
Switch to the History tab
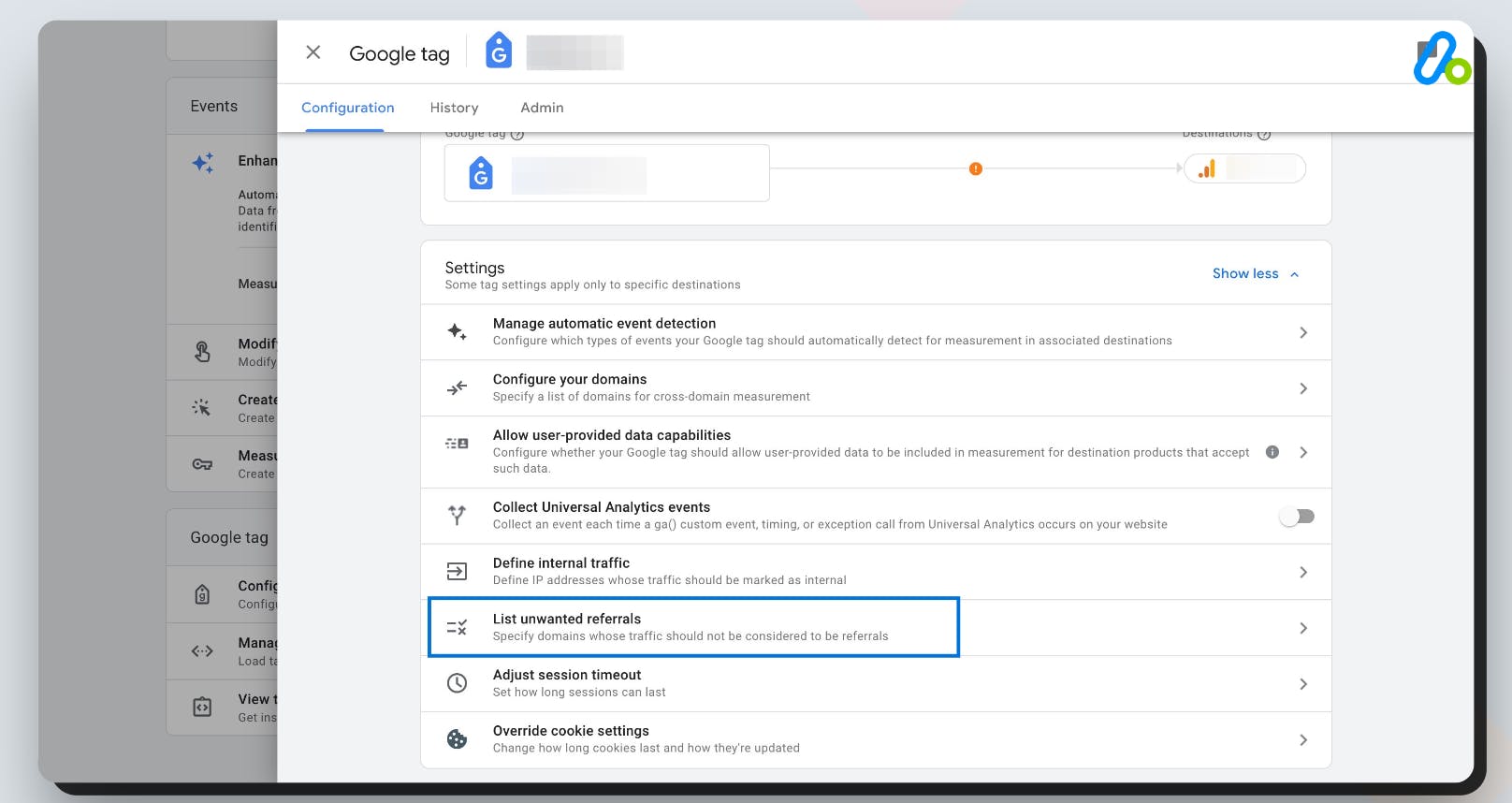click(x=454, y=108)
